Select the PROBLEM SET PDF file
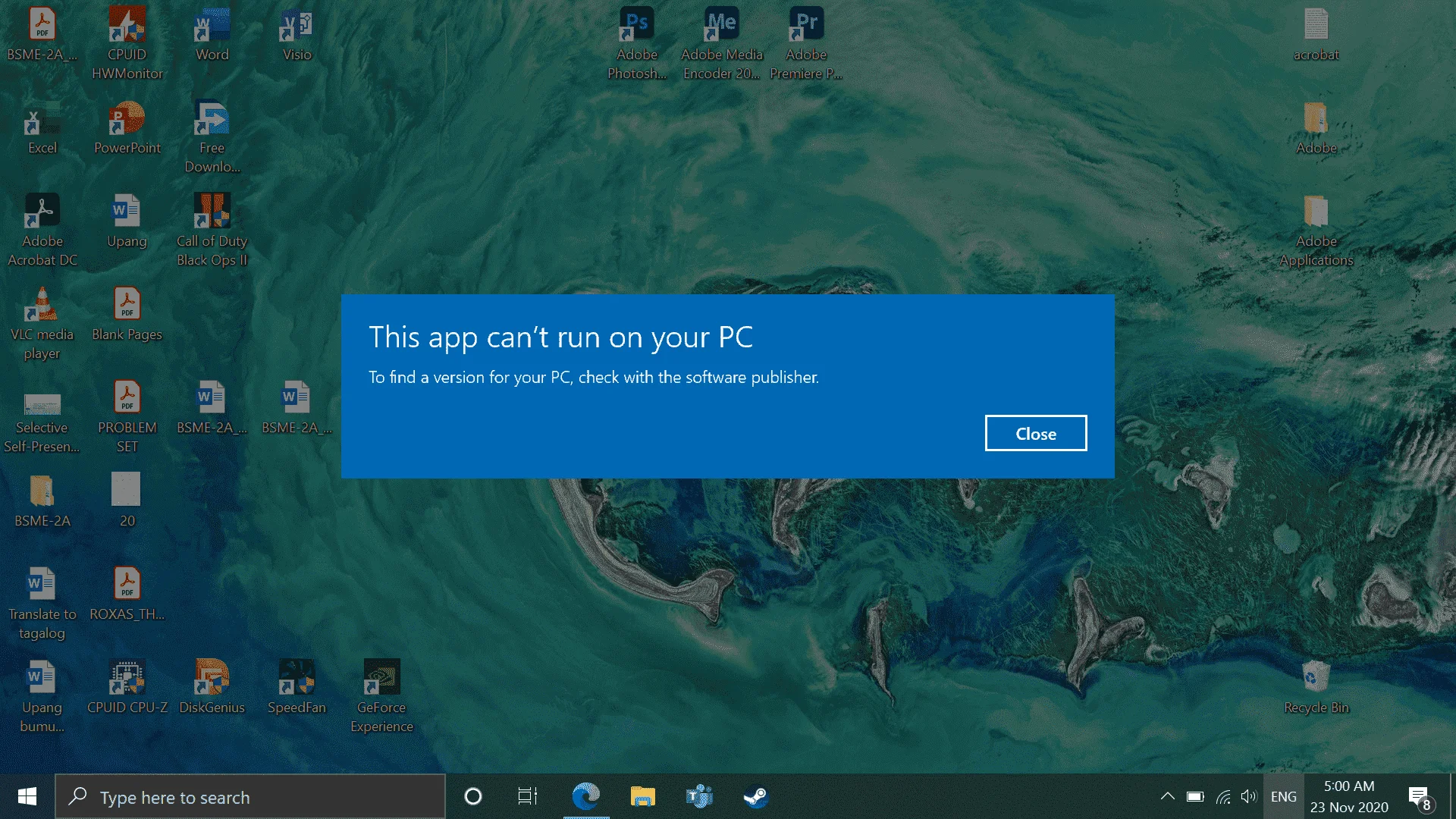This screenshot has height=819, width=1456. point(127,416)
